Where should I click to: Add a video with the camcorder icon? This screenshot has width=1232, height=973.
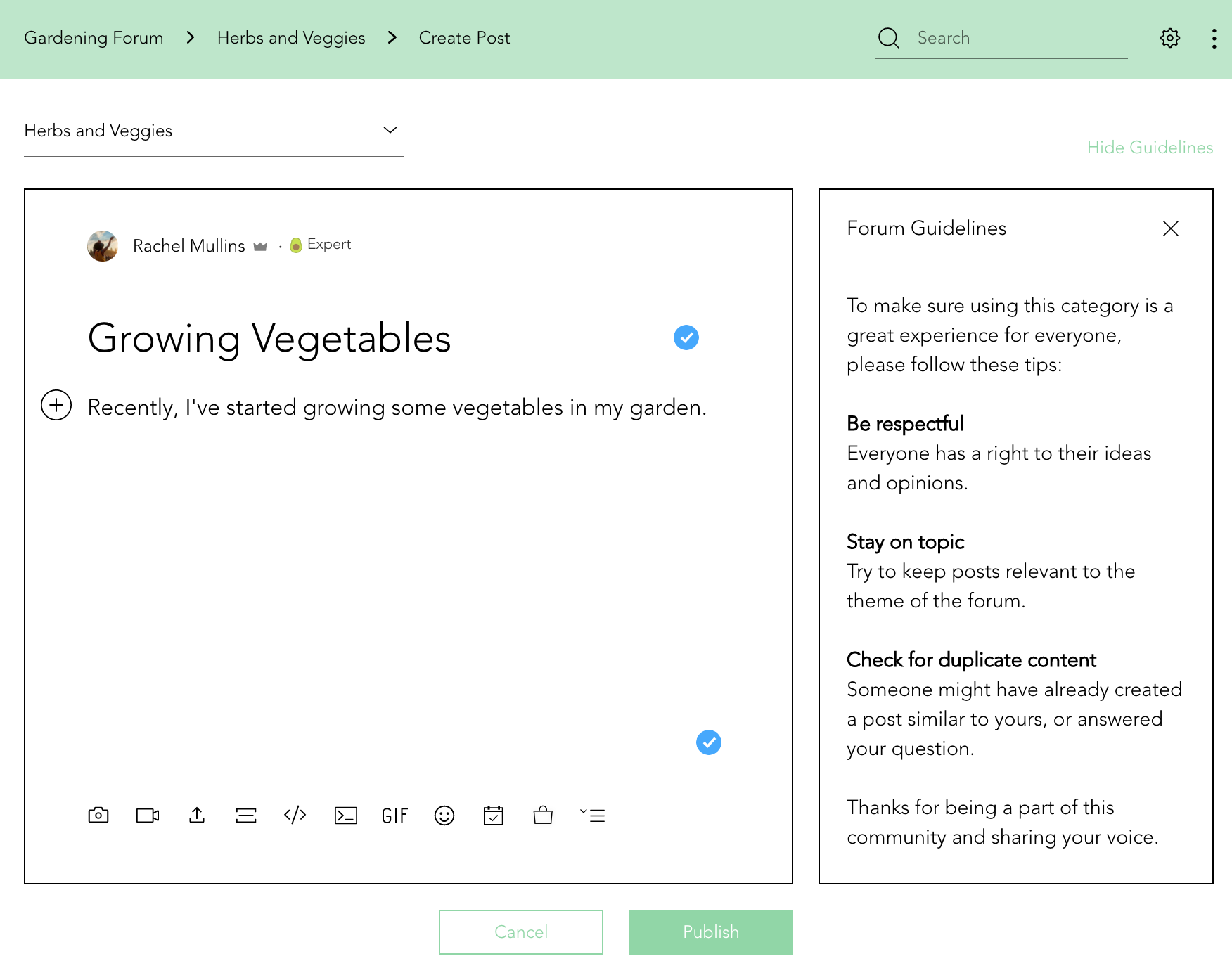point(148,815)
